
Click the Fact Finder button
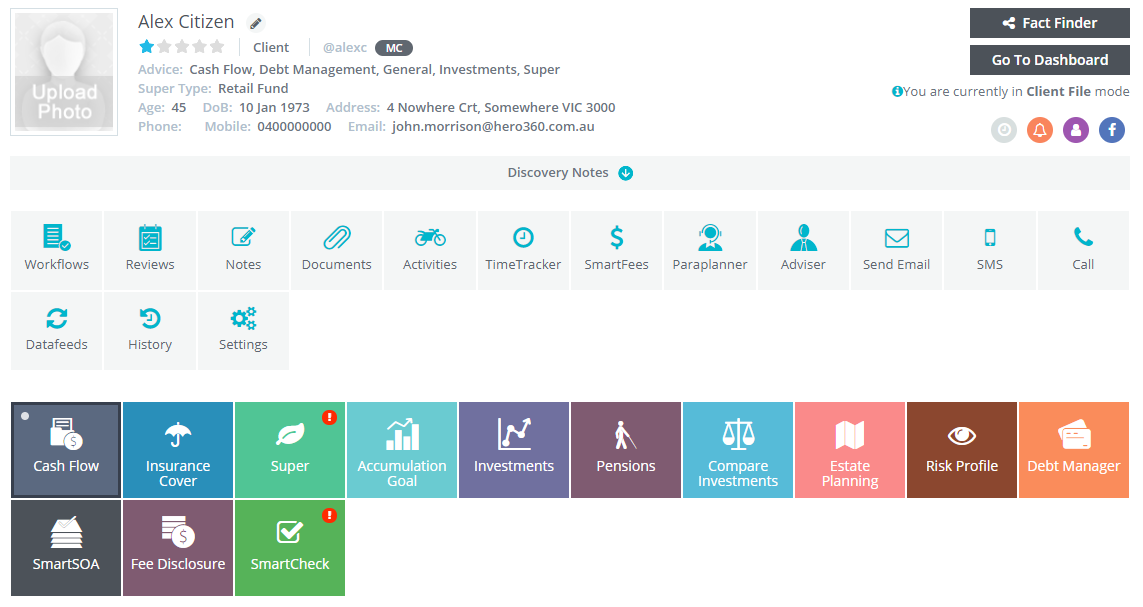point(1049,23)
